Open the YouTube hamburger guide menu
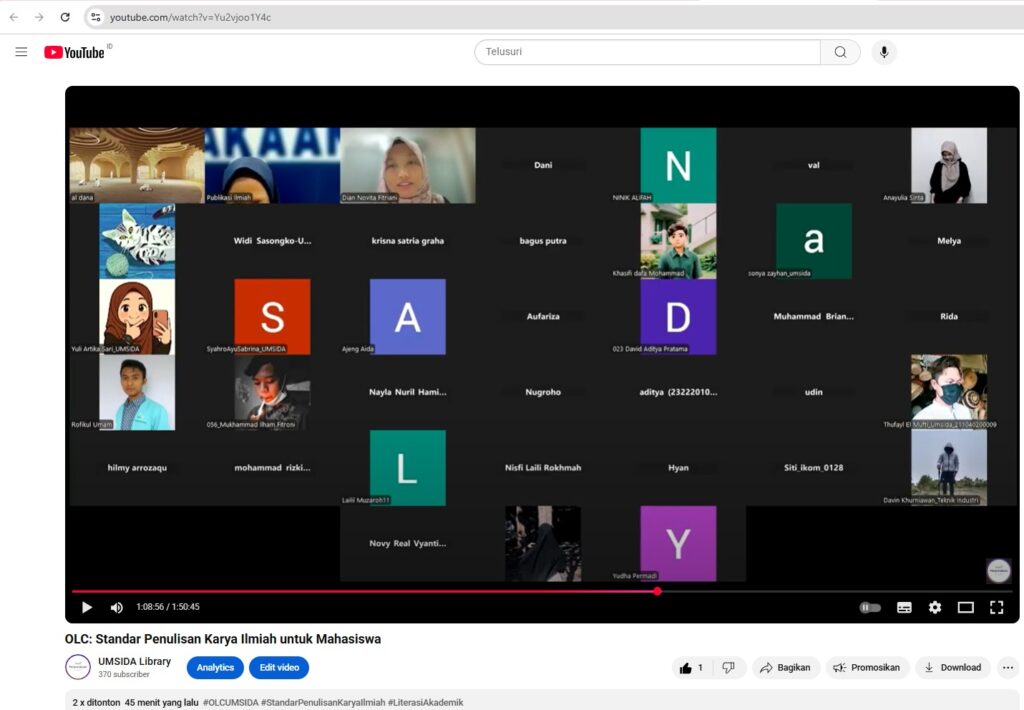The height and width of the screenshot is (710, 1024). coord(21,52)
